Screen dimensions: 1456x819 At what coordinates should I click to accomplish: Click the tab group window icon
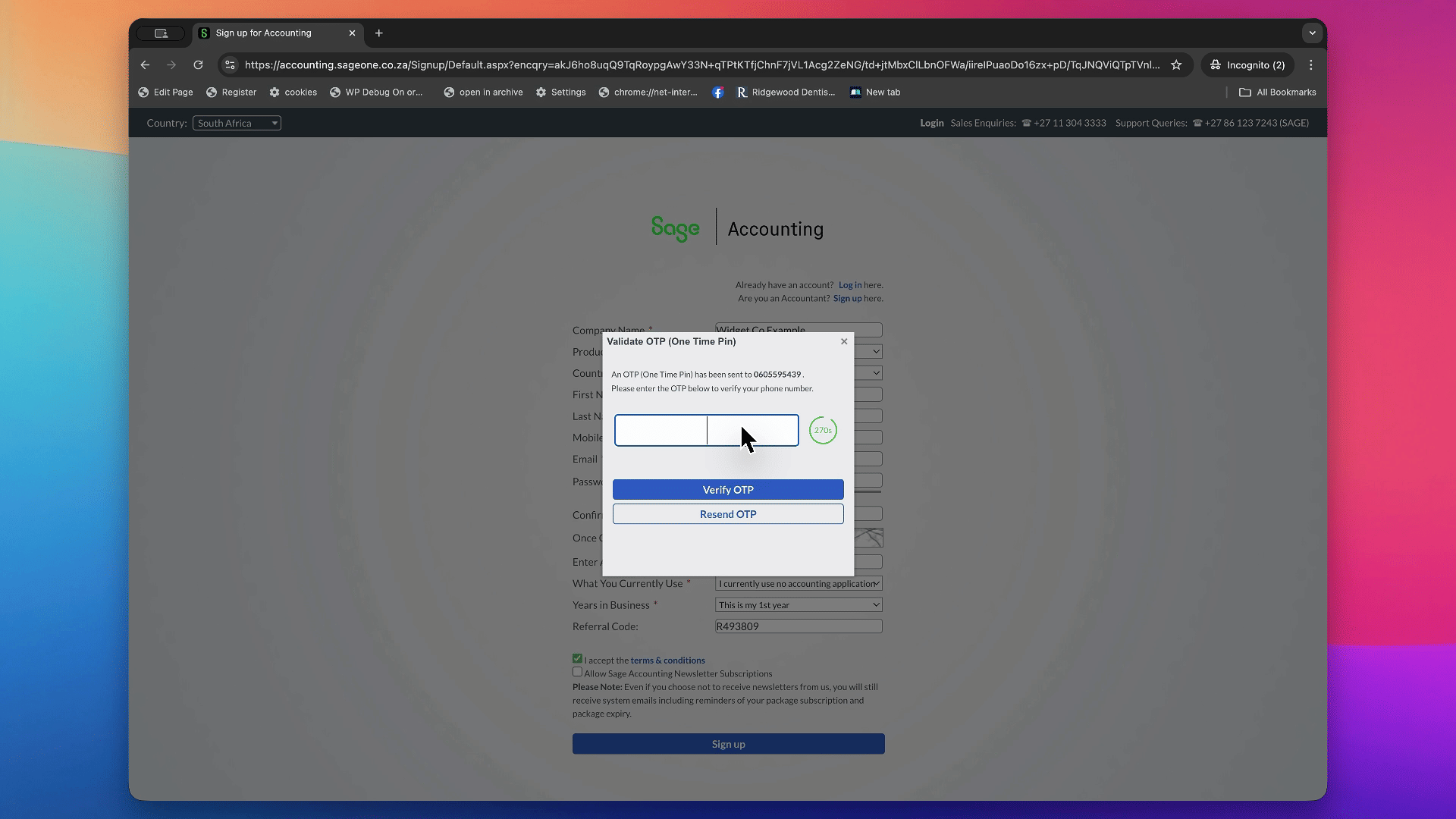click(161, 33)
